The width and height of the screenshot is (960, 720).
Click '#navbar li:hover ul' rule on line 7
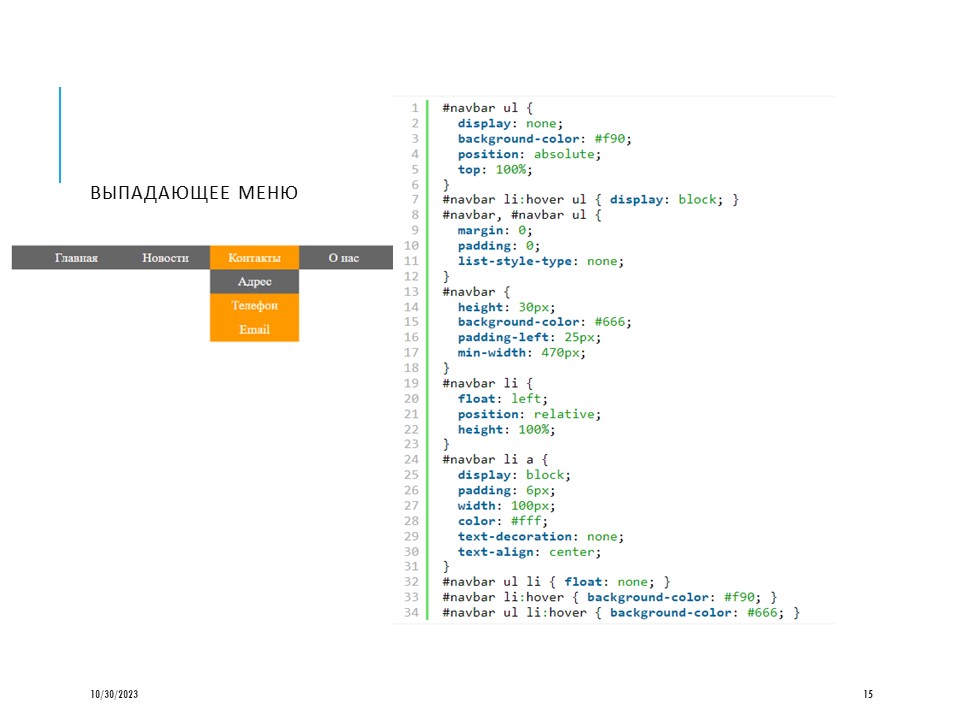pos(591,200)
